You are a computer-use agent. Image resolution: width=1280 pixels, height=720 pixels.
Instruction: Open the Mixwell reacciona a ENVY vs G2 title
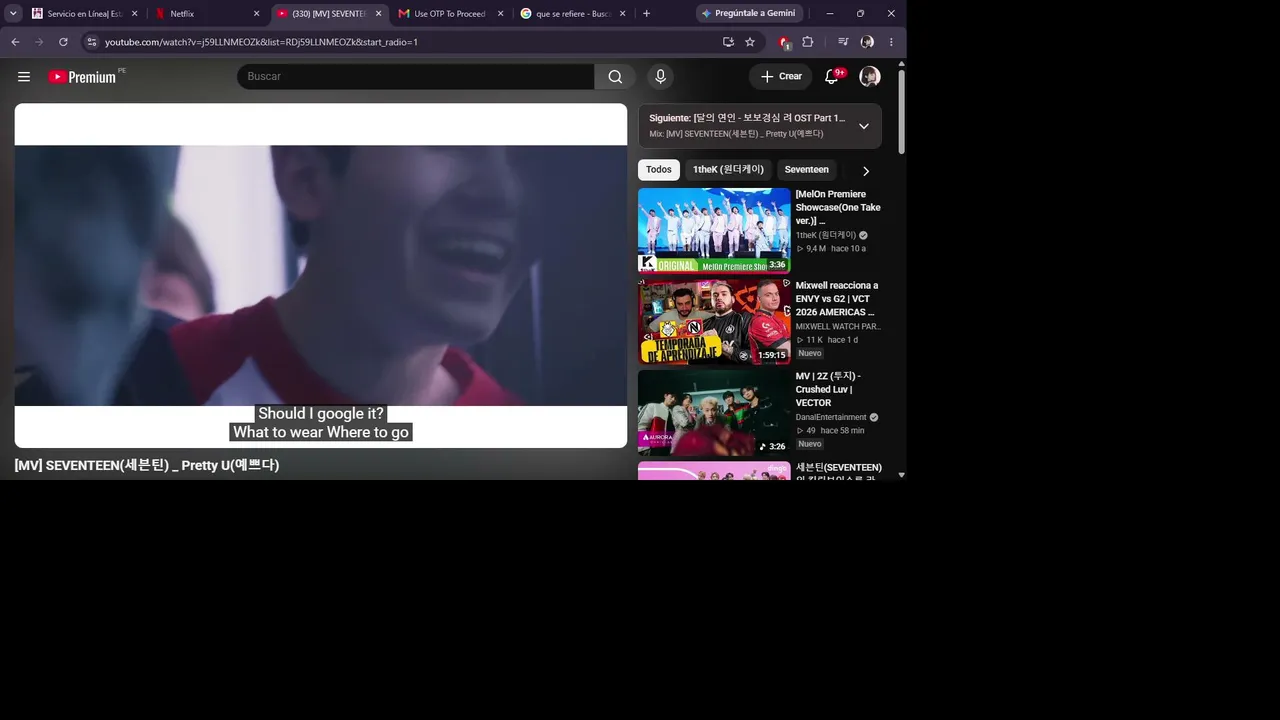(x=837, y=299)
